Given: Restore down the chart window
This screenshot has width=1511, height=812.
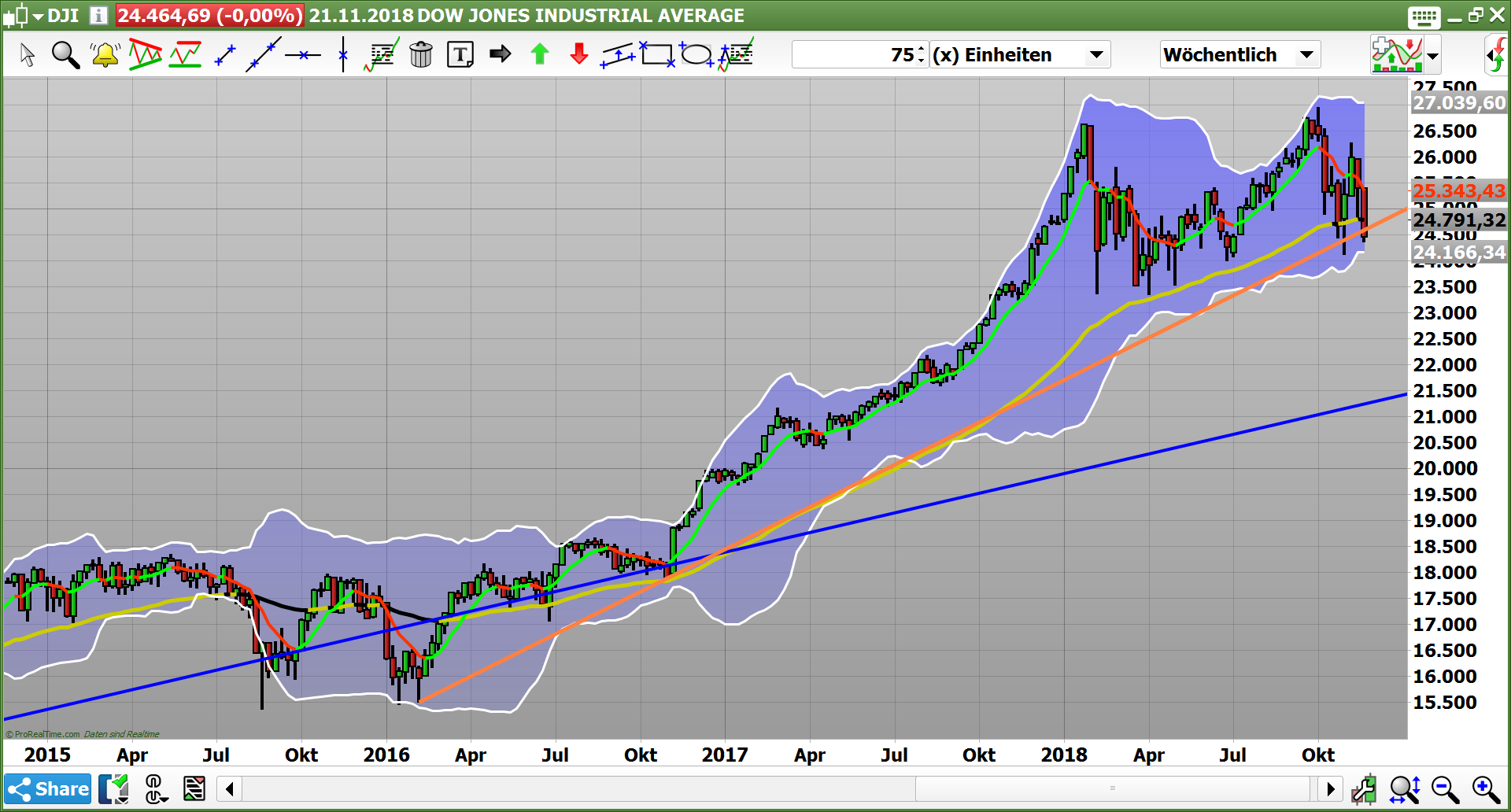Looking at the screenshot, I should 1476,15.
